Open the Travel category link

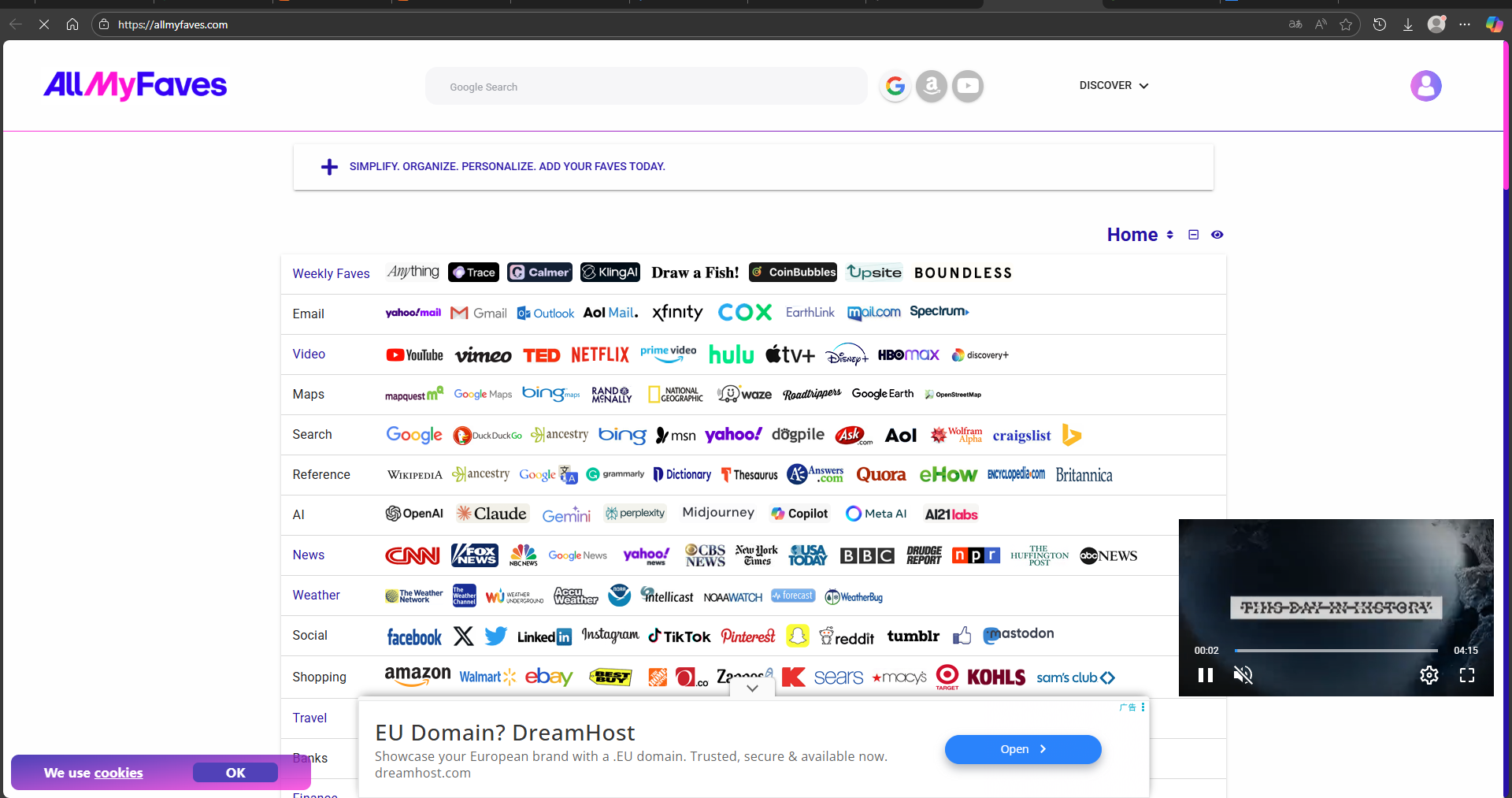pos(309,718)
